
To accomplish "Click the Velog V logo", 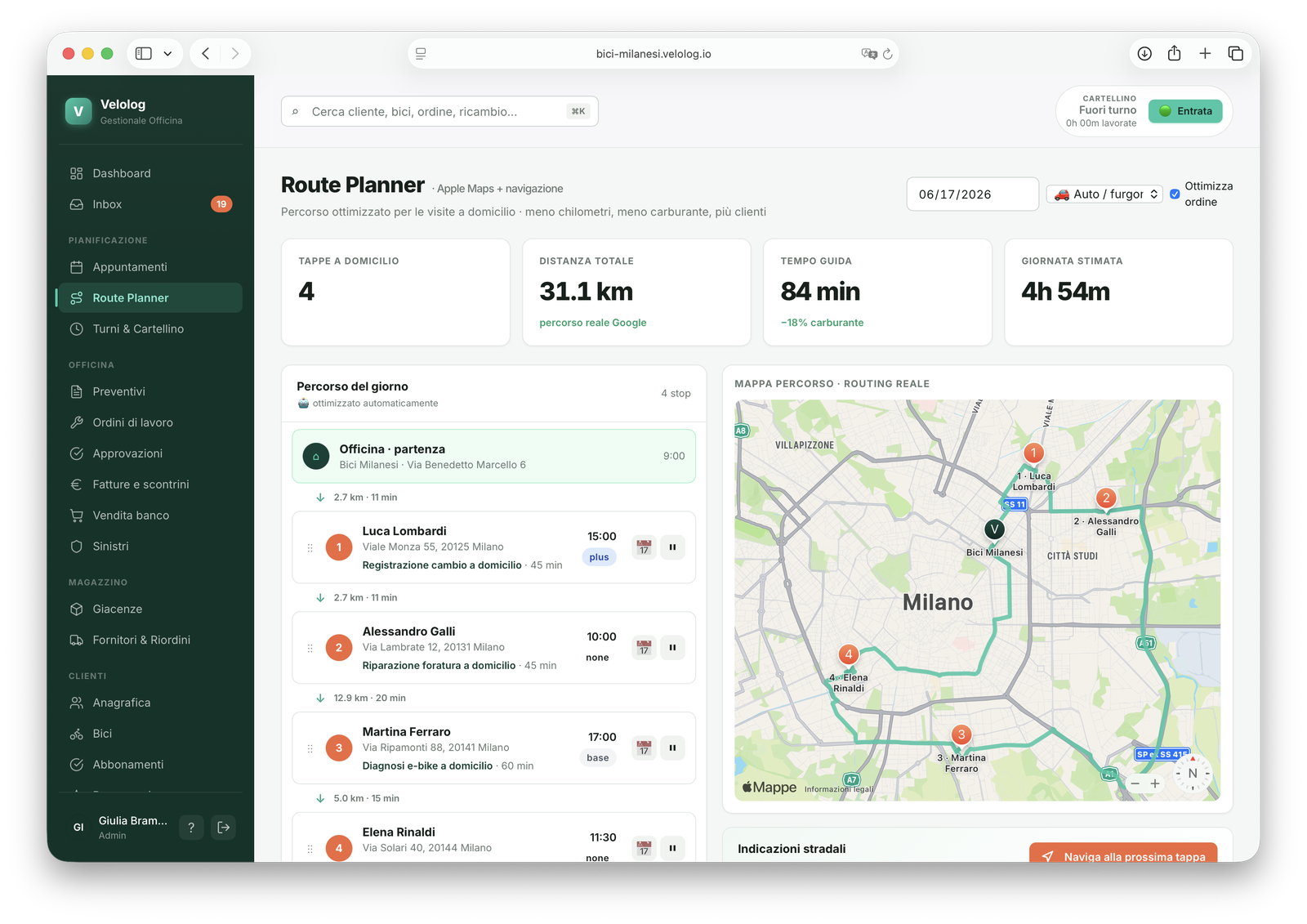I will click(78, 112).
